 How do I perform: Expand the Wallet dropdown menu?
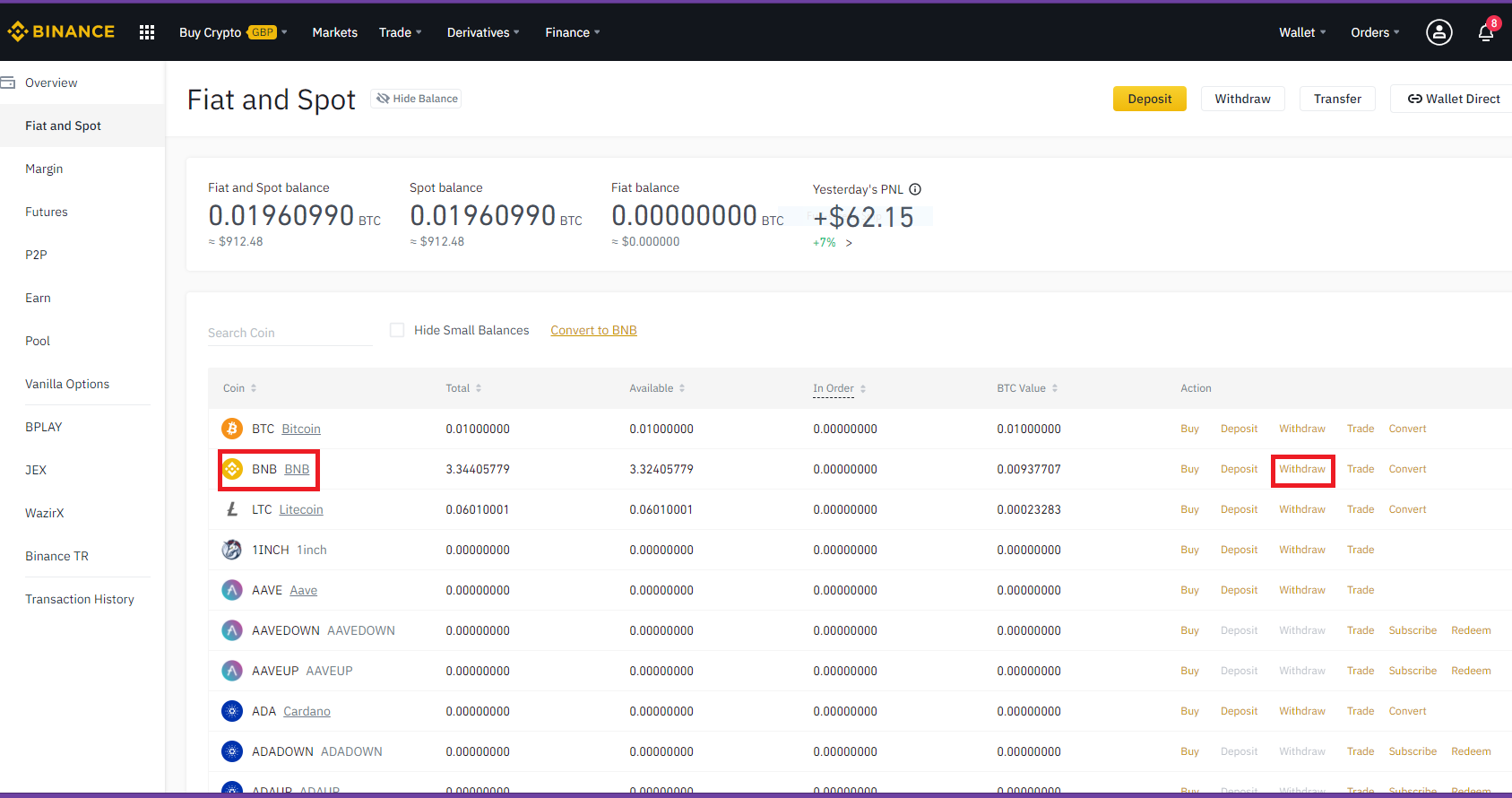[1301, 32]
